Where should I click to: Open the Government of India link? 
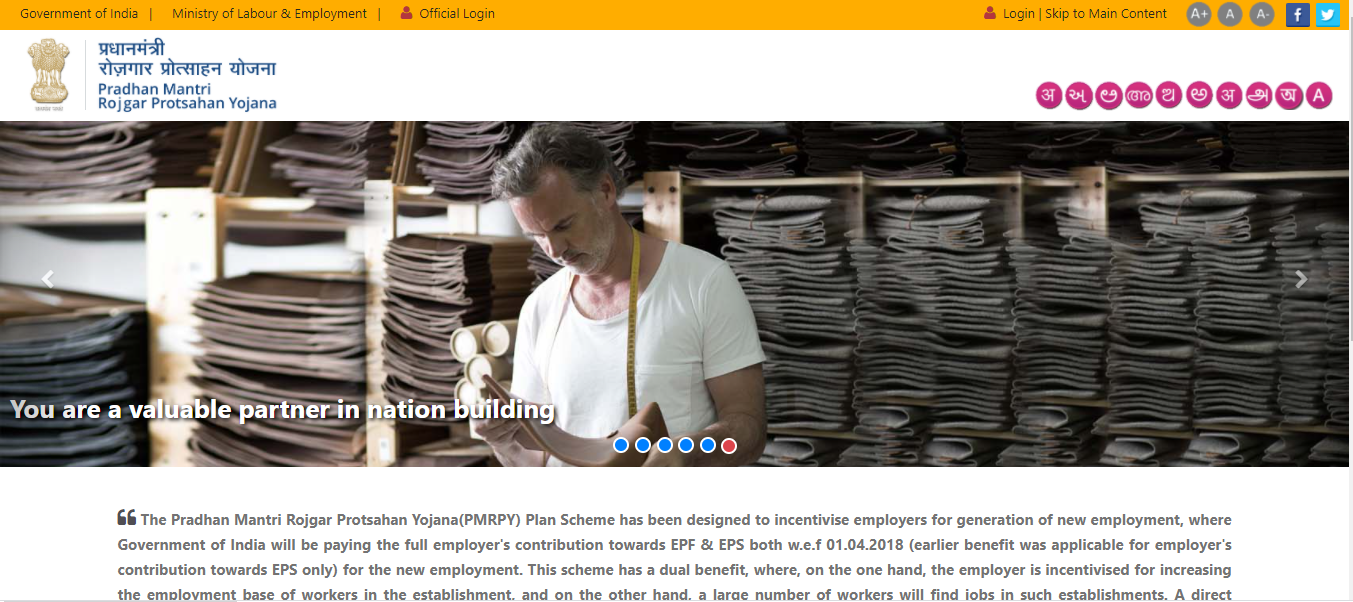point(79,14)
